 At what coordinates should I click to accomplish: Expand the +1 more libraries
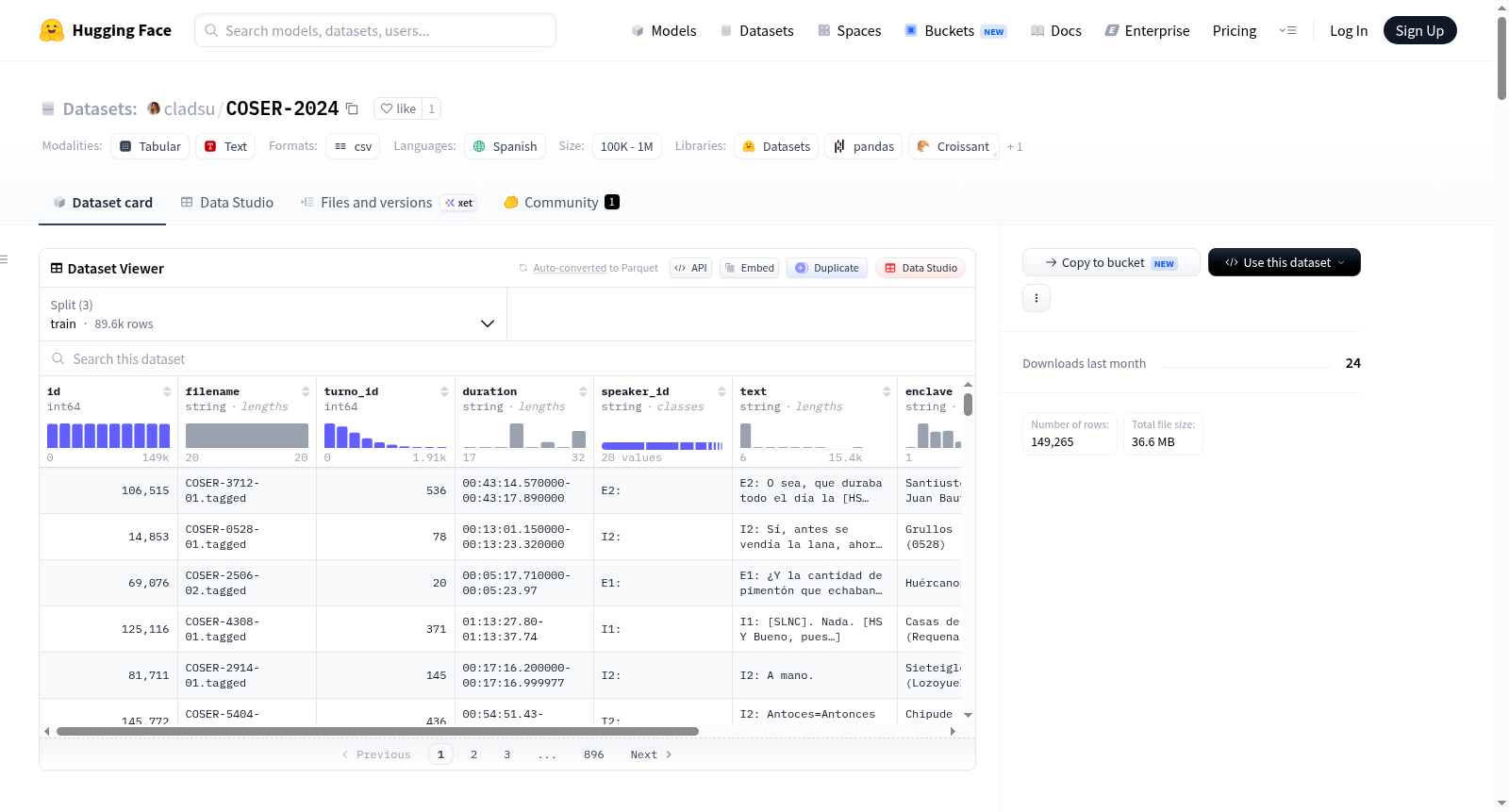pos(1015,146)
